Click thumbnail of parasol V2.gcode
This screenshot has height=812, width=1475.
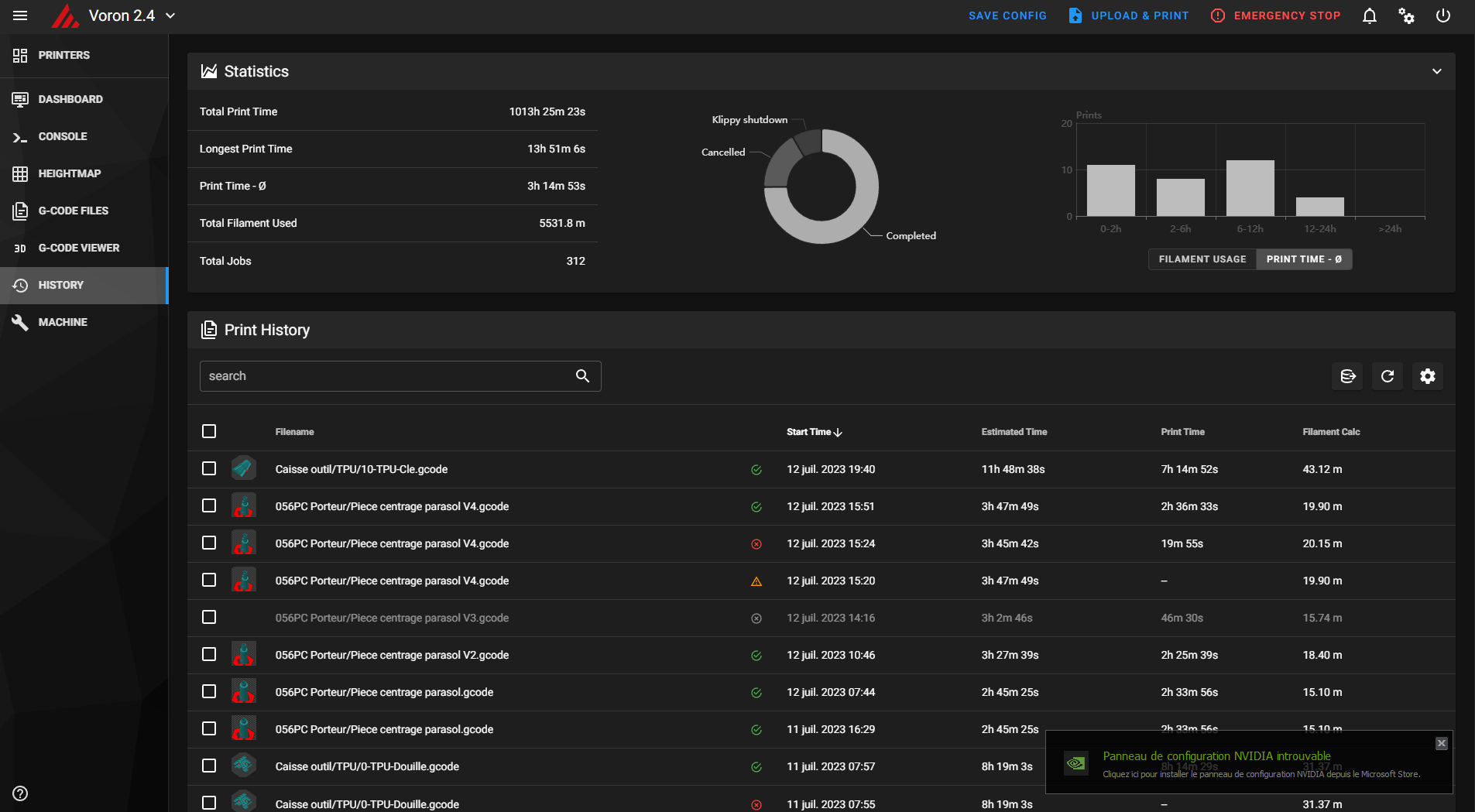244,654
